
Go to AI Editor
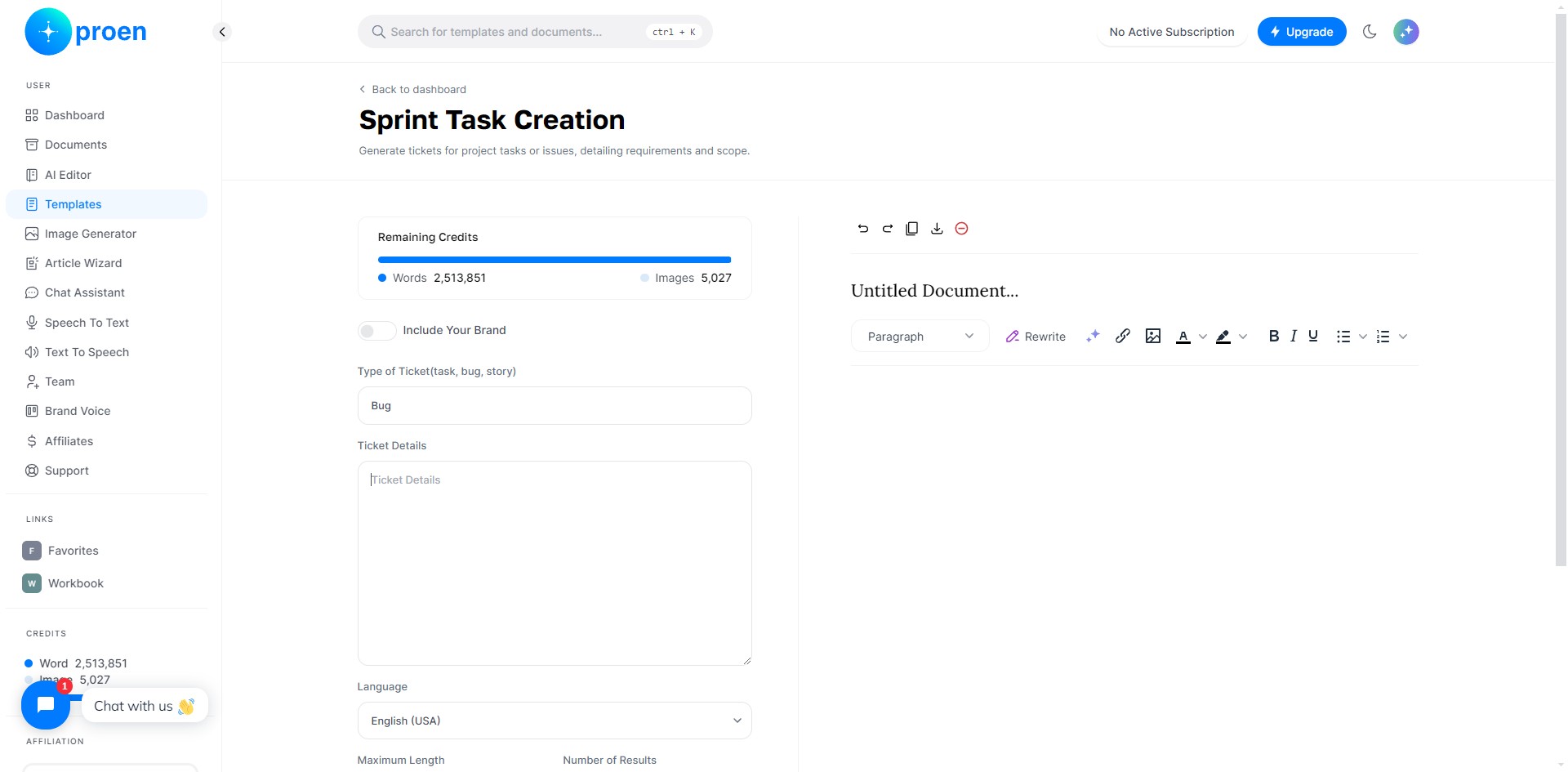106,175
